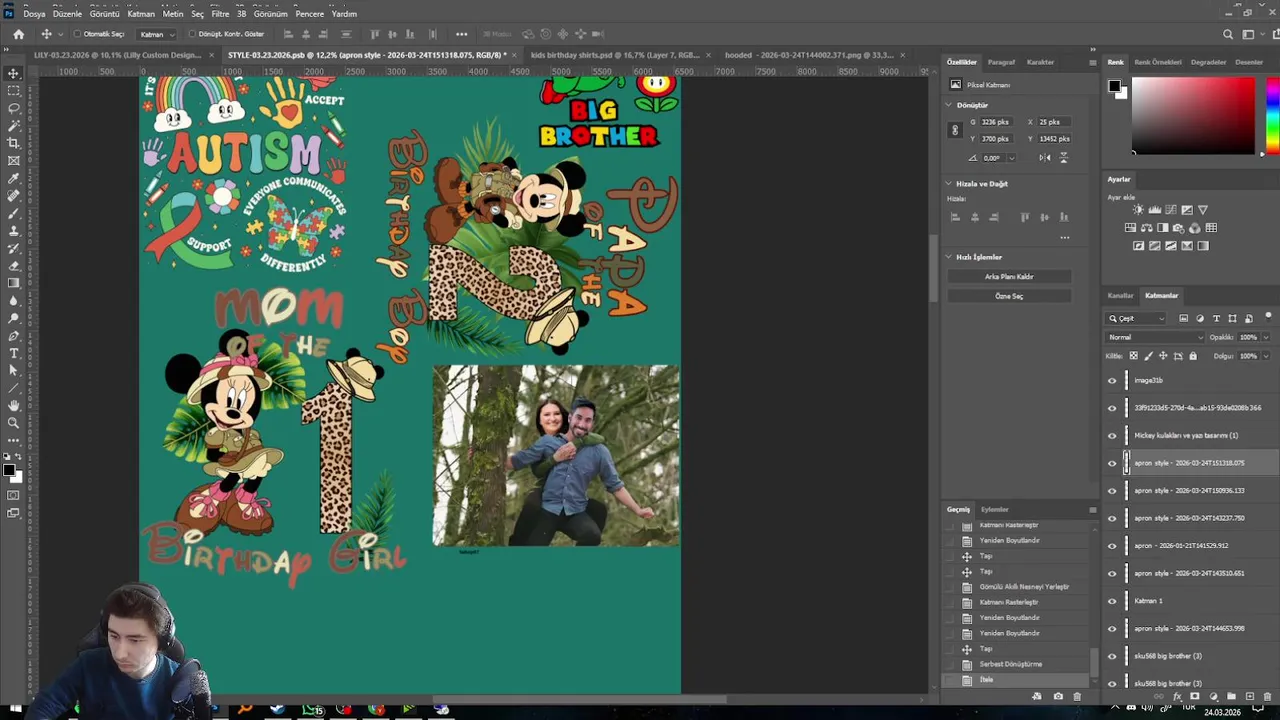
Task: Hide apron style layer ending 150936.133
Action: [1112, 491]
